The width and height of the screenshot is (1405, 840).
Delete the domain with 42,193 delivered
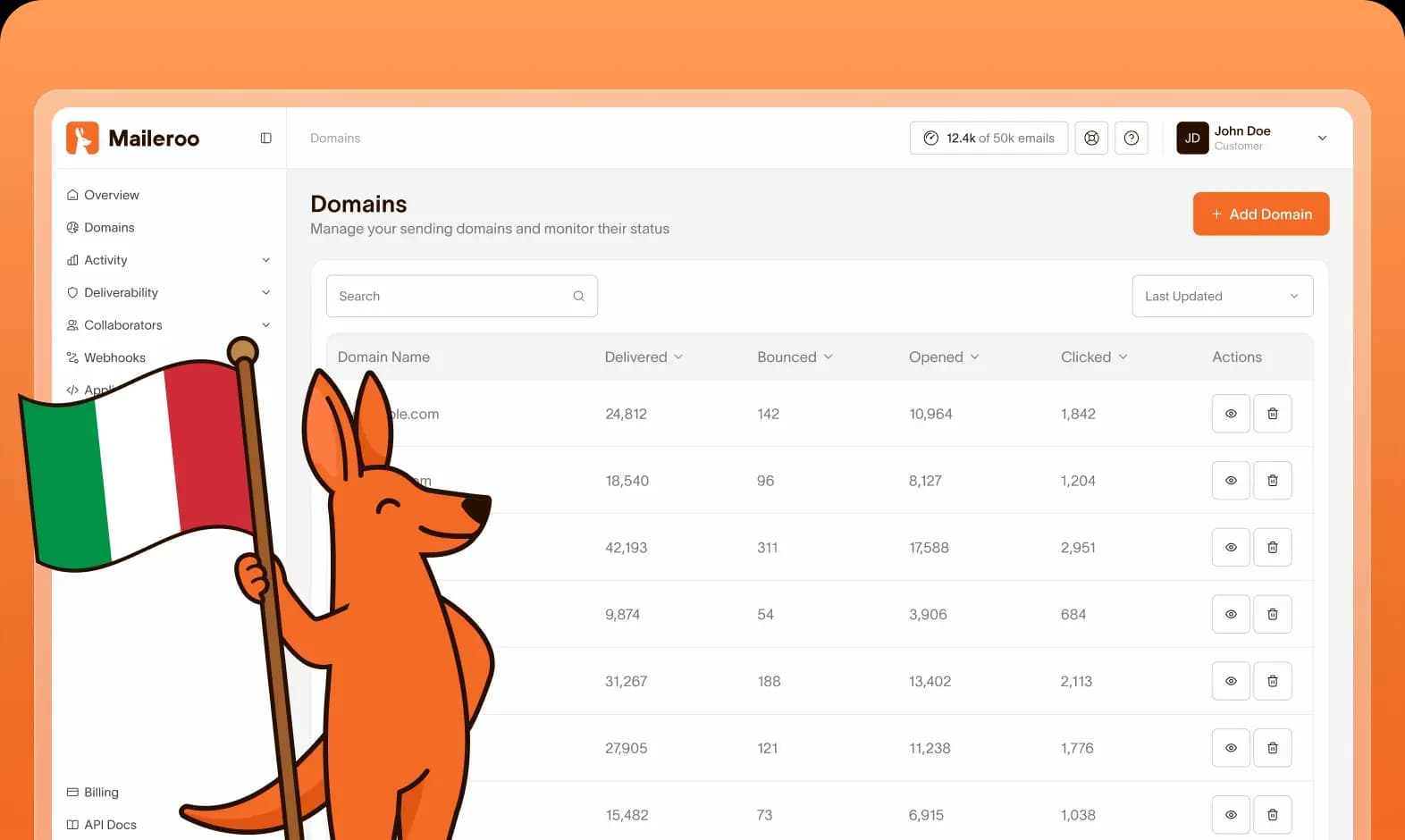tap(1273, 548)
